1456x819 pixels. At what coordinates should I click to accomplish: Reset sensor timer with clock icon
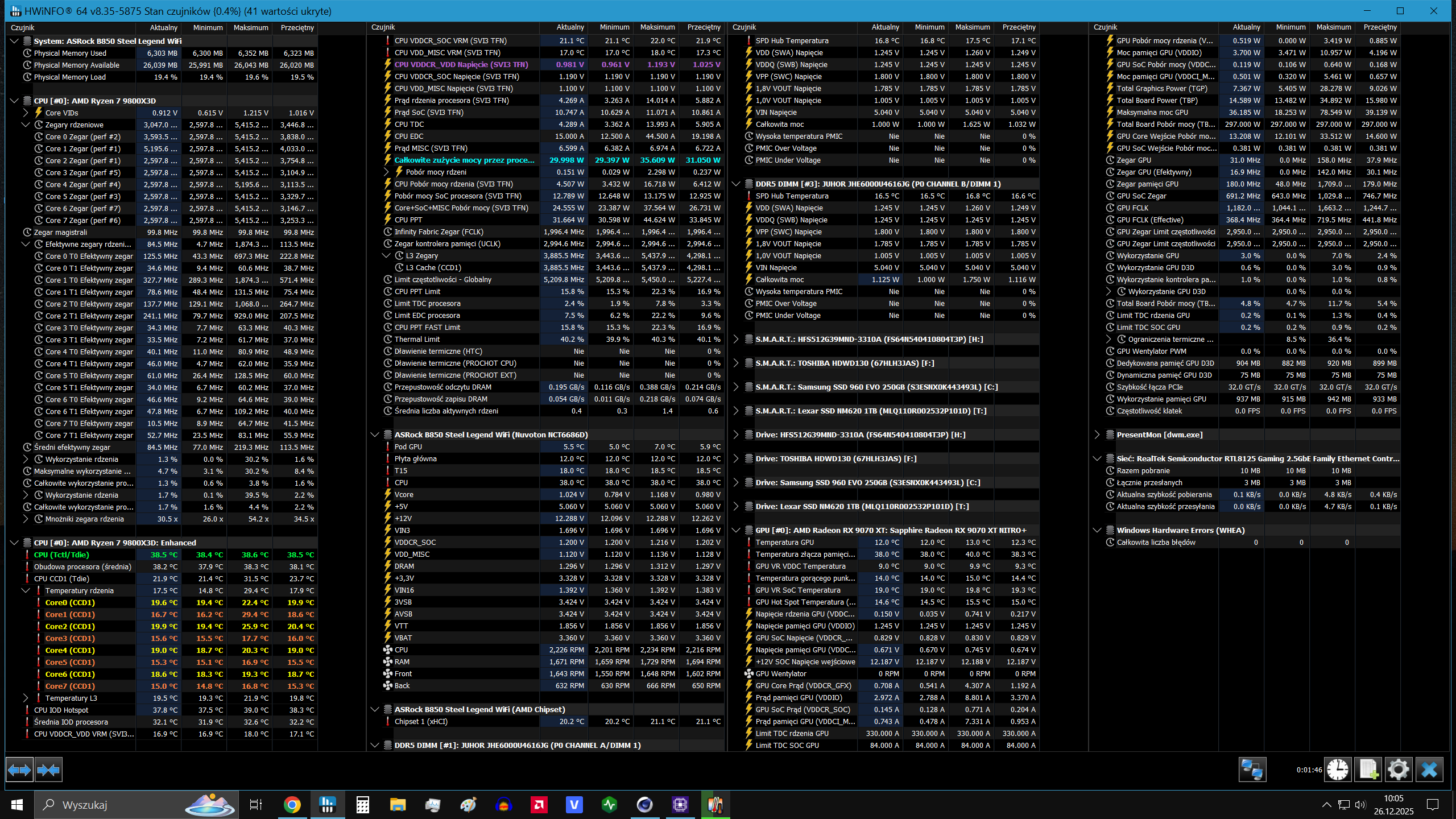[x=1338, y=770]
